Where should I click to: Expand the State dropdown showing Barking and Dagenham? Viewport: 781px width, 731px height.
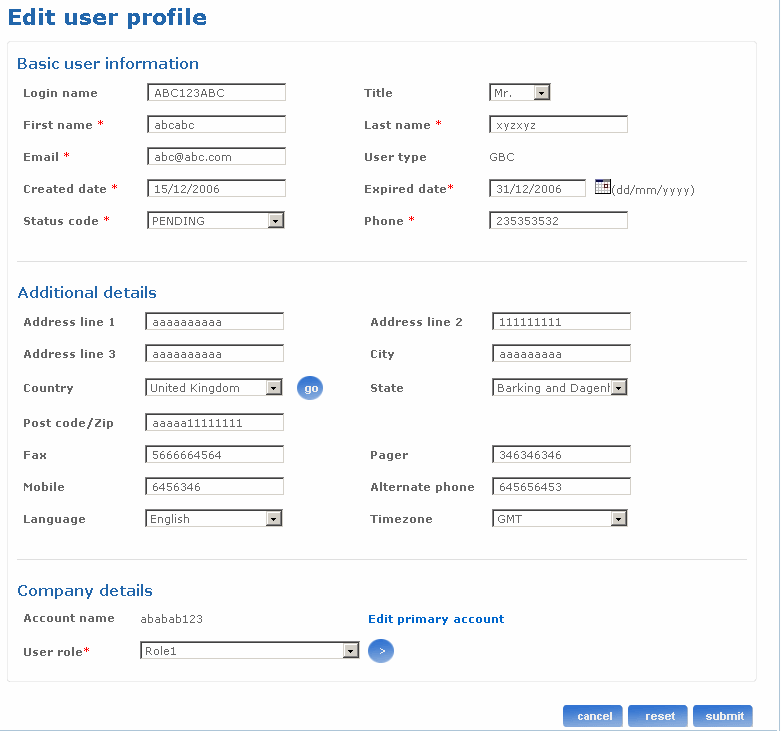[559, 388]
